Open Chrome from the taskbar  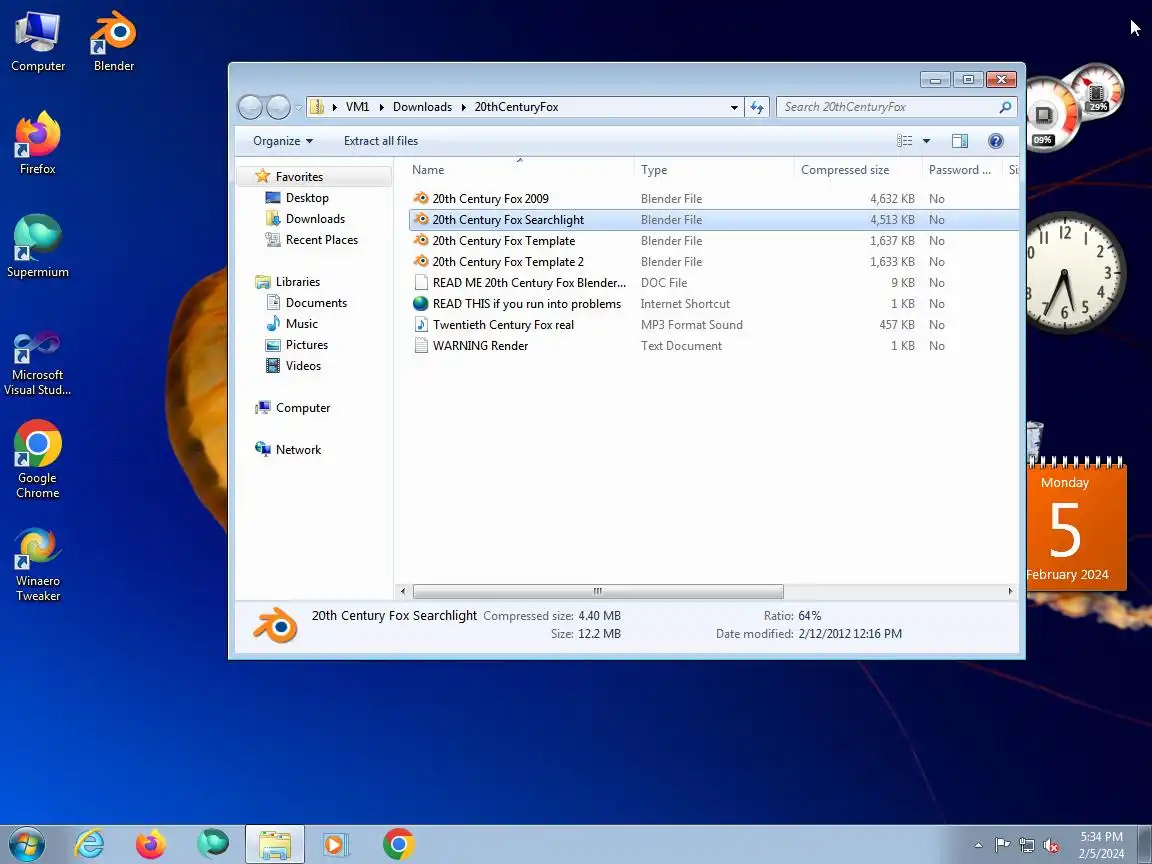pos(398,844)
